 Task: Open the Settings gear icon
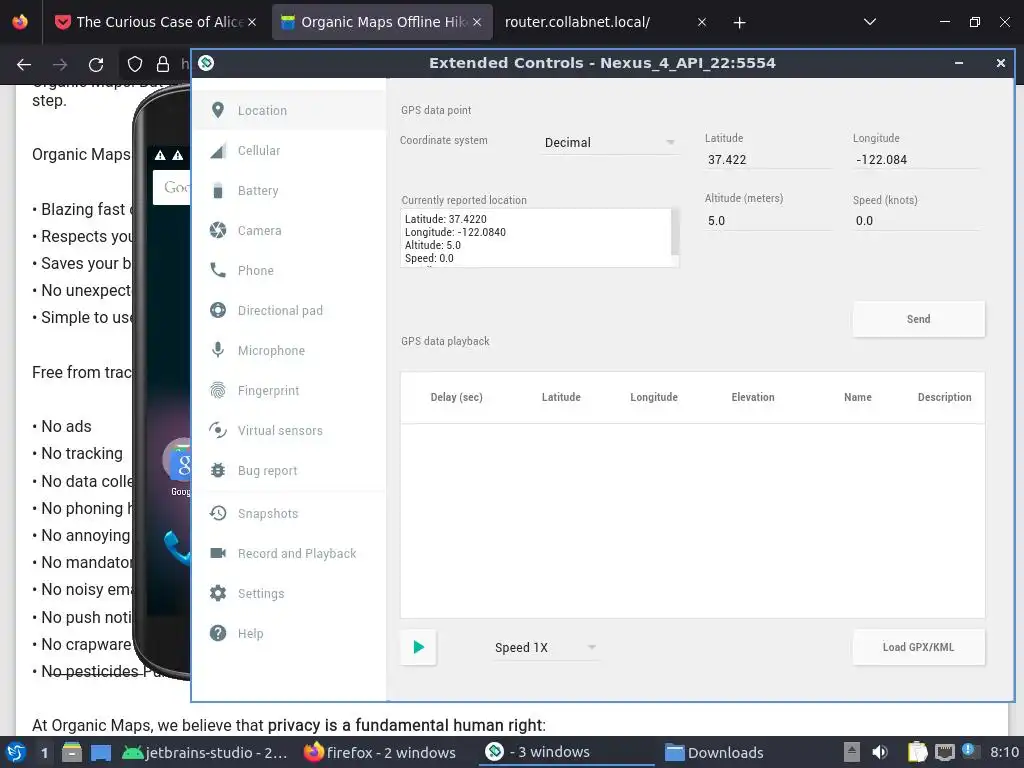point(218,593)
